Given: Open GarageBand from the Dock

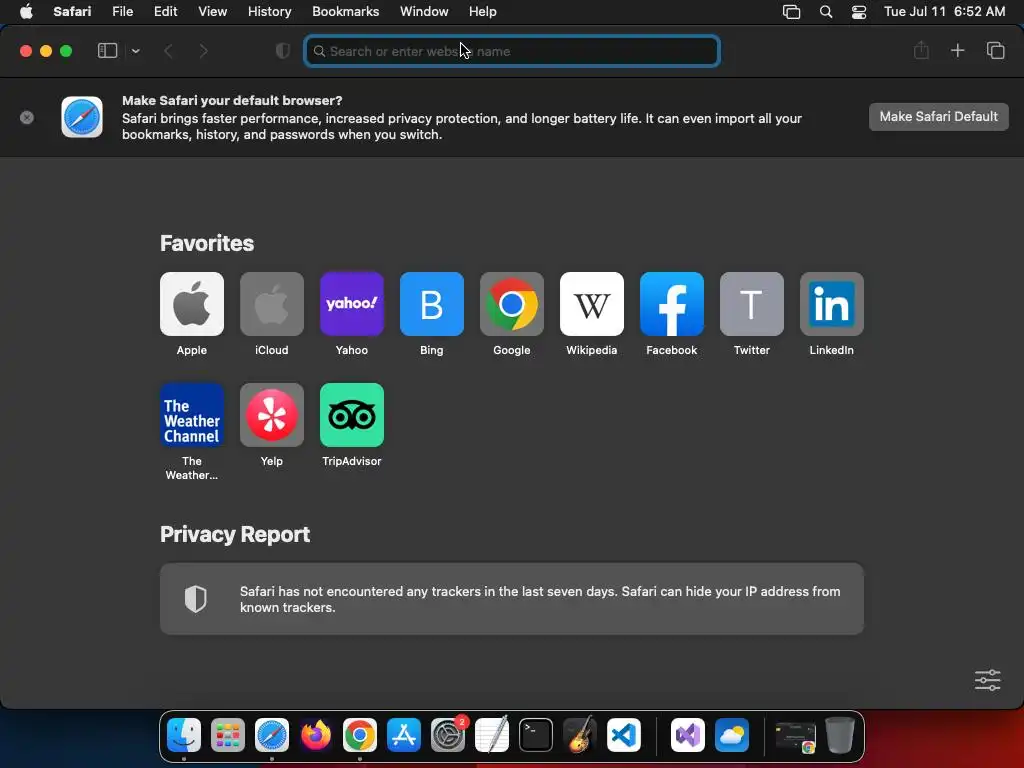Looking at the screenshot, I should pos(580,735).
